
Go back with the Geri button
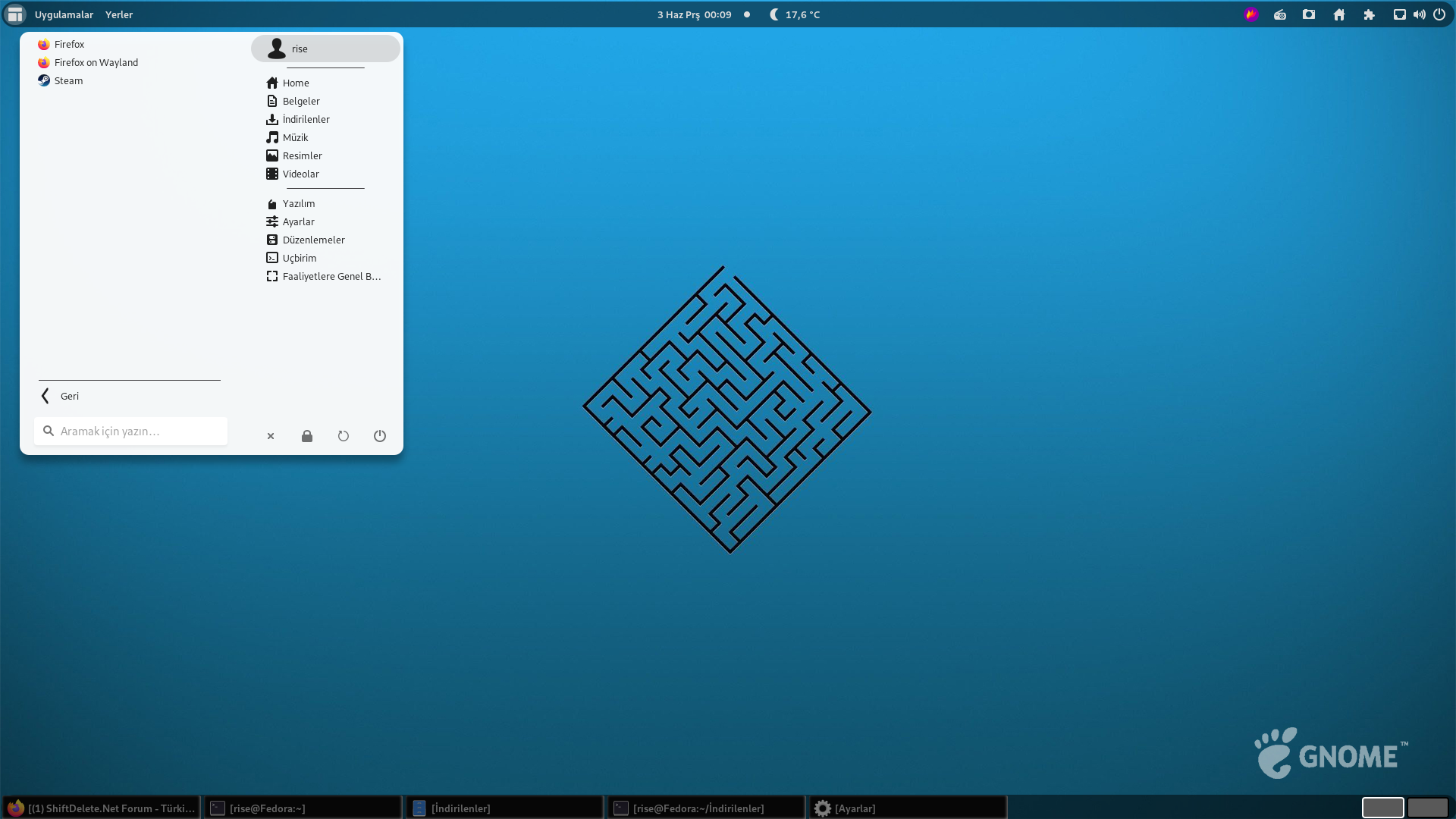pos(129,396)
